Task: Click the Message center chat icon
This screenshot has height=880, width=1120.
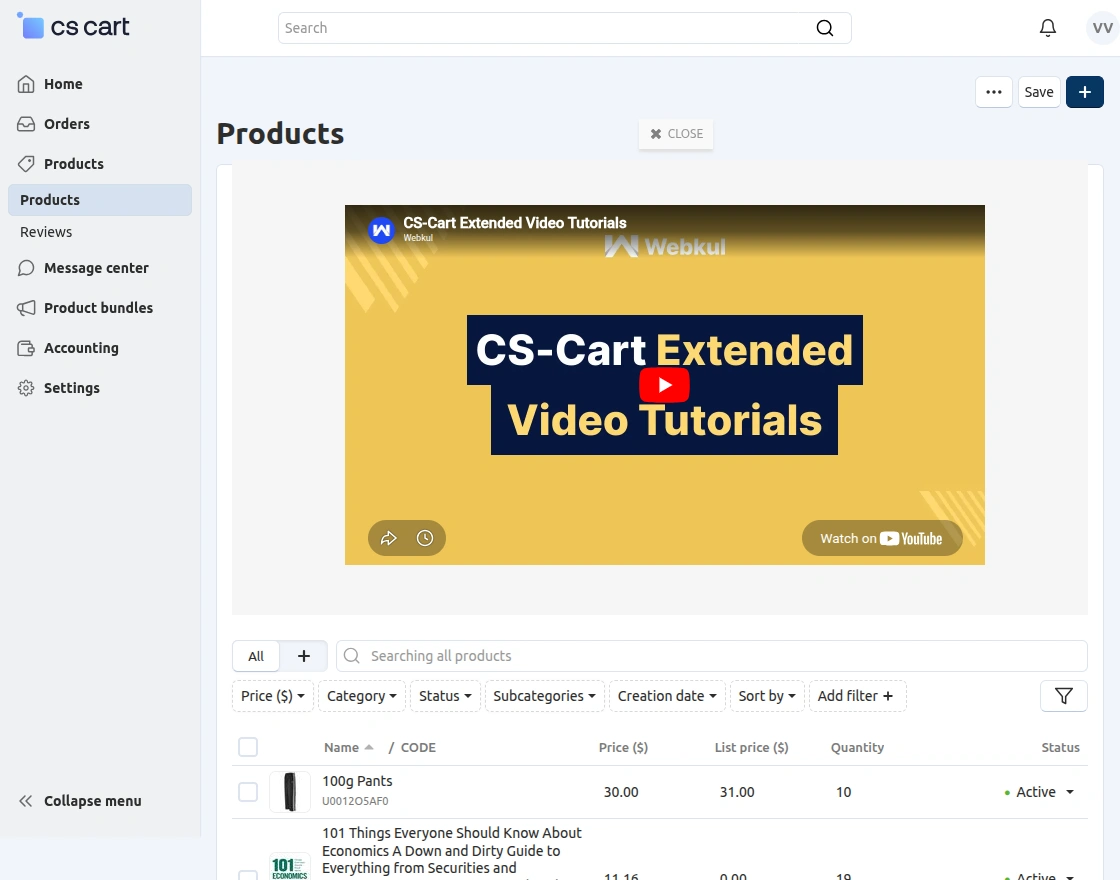Action: 26,268
